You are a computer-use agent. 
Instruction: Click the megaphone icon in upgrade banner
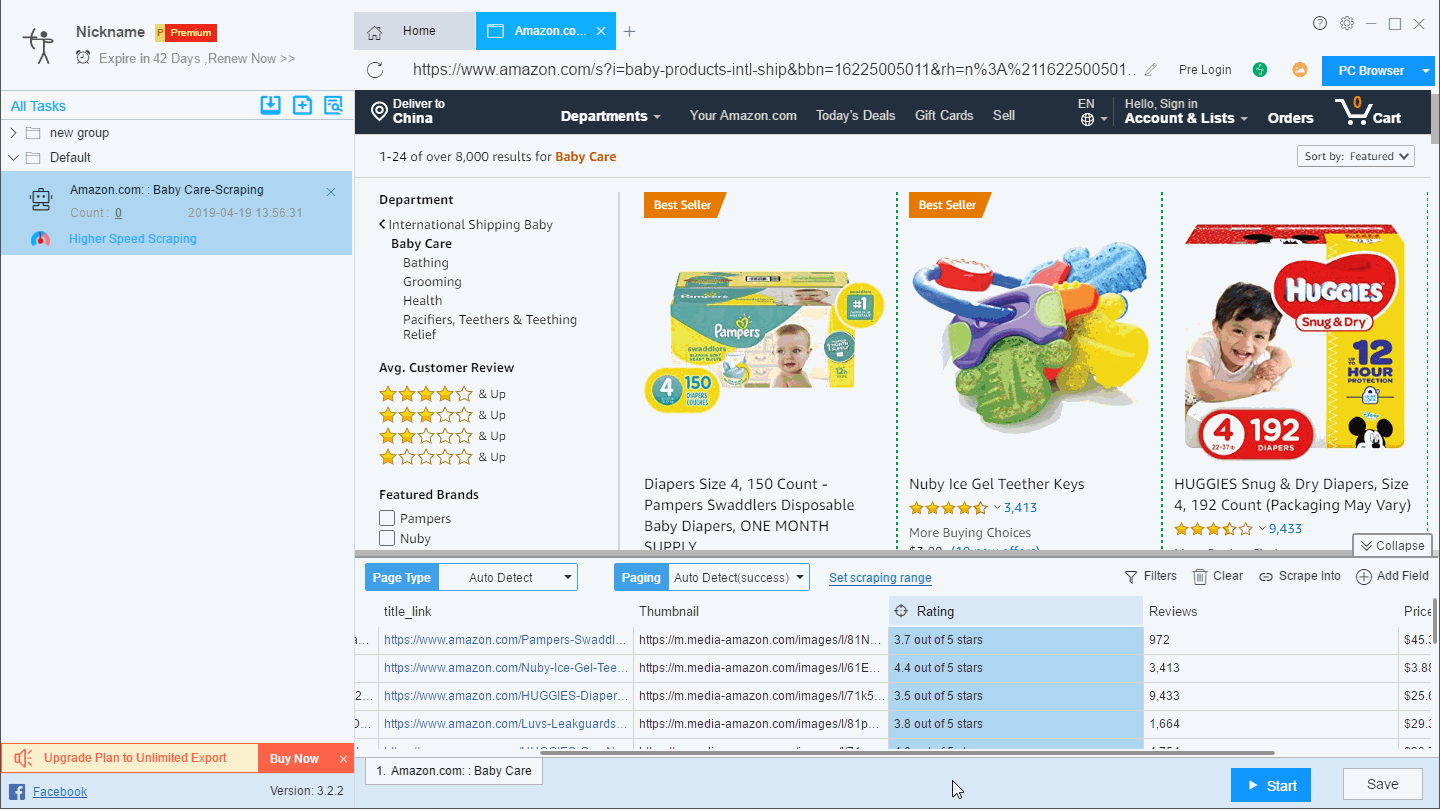(x=24, y=758)
